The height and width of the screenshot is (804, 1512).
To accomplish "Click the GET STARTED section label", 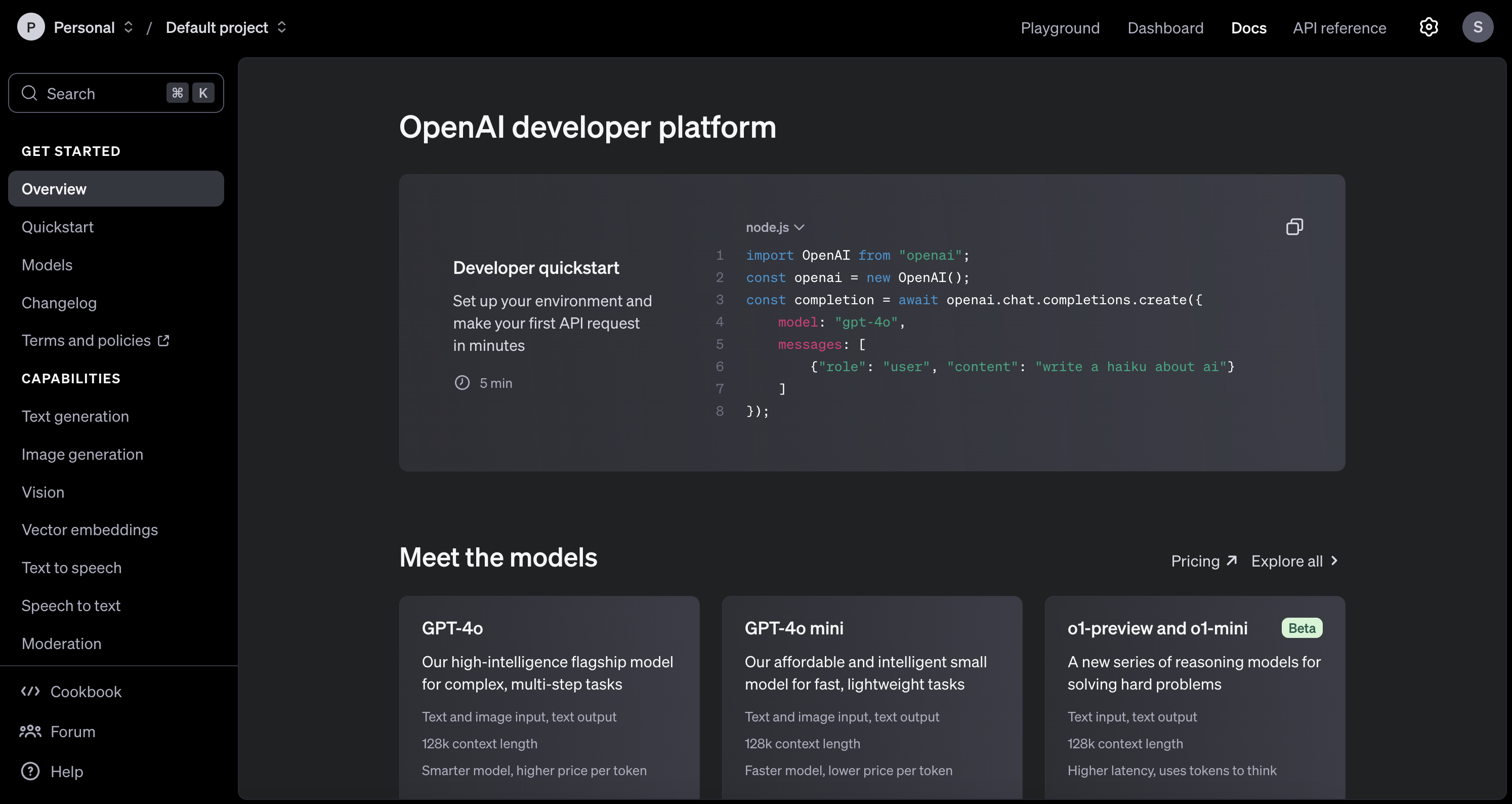I will (x=71, y=151).
